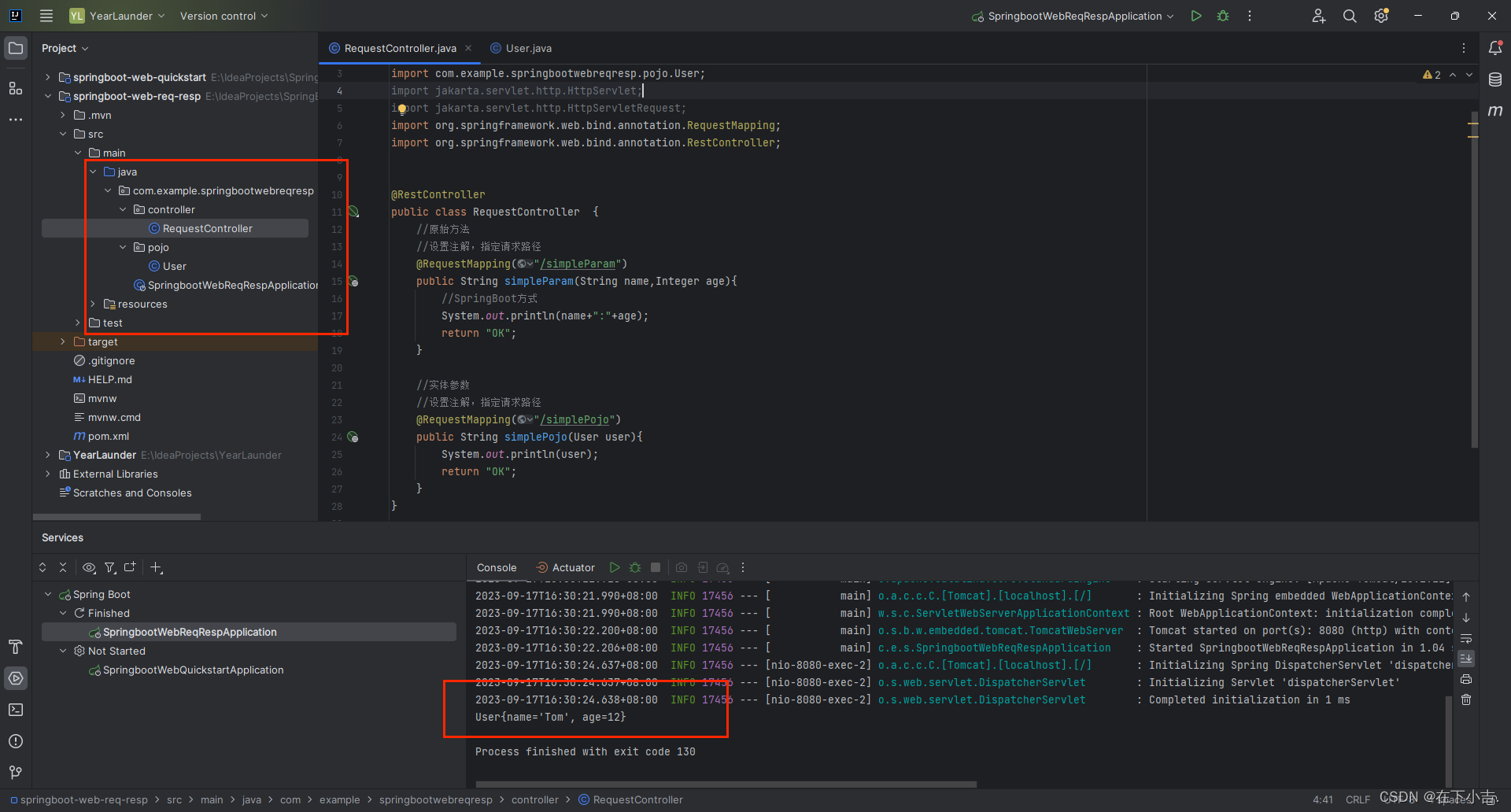Viewport: 1511px width, 812px height.
Task: Click gutter run icon beside class RequestController
Action: [353, 212]
